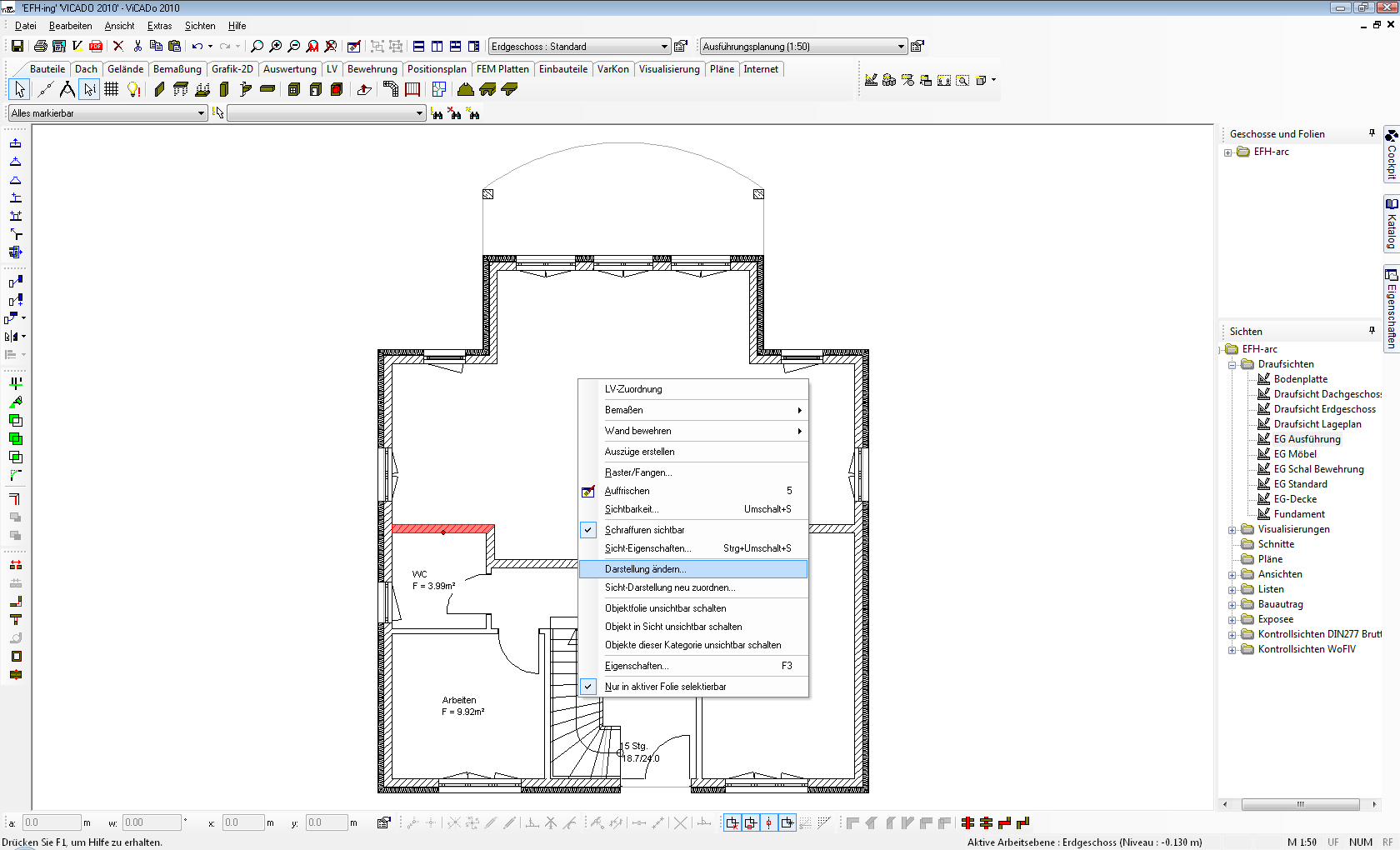Click the Paste clipboard icon
Viewport: 1400px width, 850px height.
click(x=174, y=46)
